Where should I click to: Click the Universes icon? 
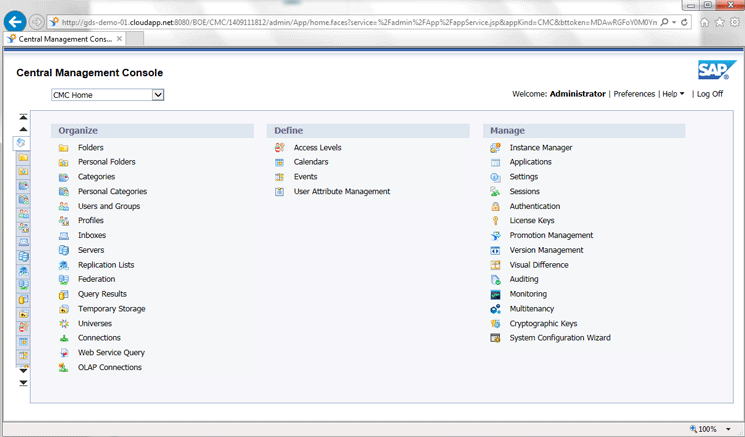(64, 324)
